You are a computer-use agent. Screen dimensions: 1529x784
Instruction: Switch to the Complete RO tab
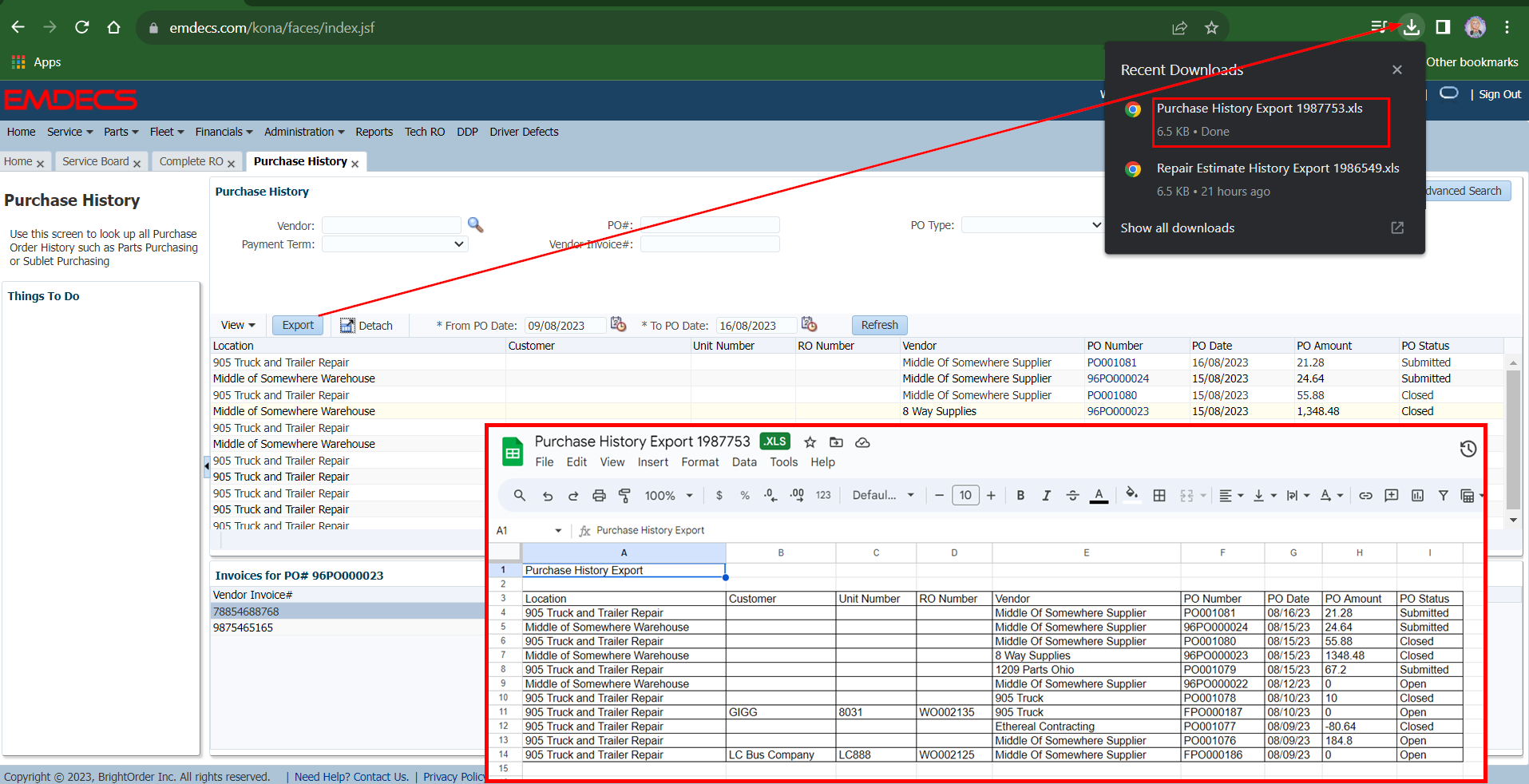pyautogui.click(x=191, y=161)
